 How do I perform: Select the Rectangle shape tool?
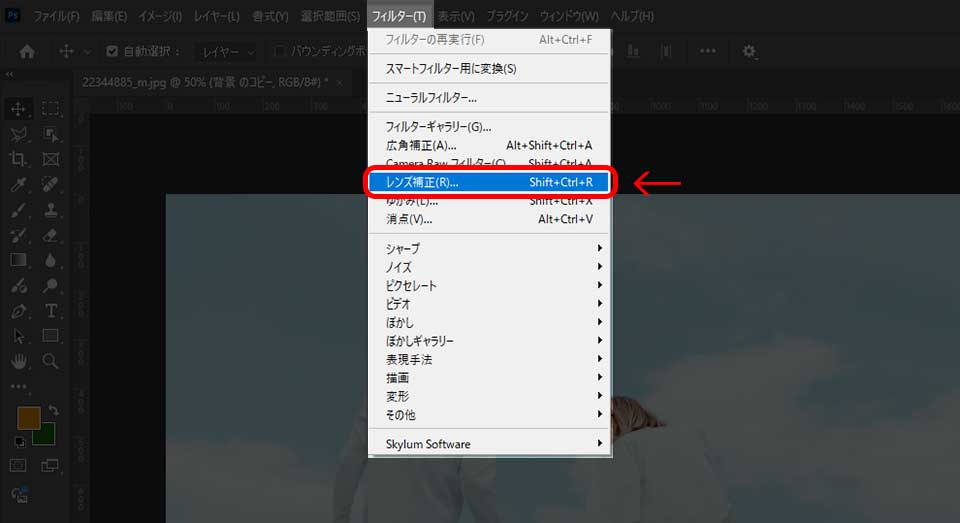pyautogui.click(x=50, y=336)
